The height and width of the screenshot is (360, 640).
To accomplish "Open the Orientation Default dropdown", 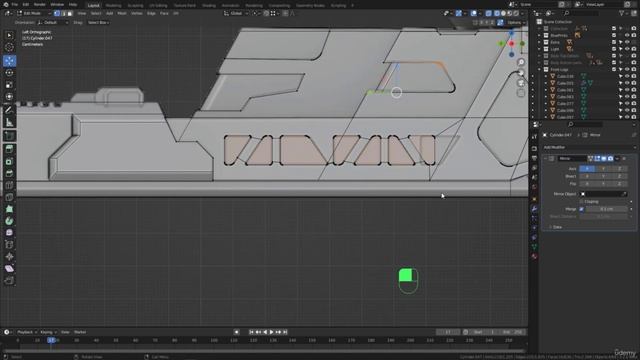I will point(53,23).
